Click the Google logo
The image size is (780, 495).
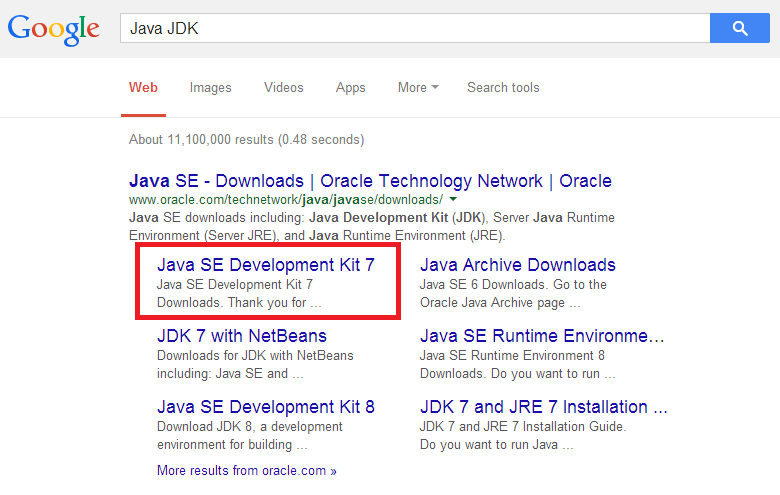click(54, 29)
